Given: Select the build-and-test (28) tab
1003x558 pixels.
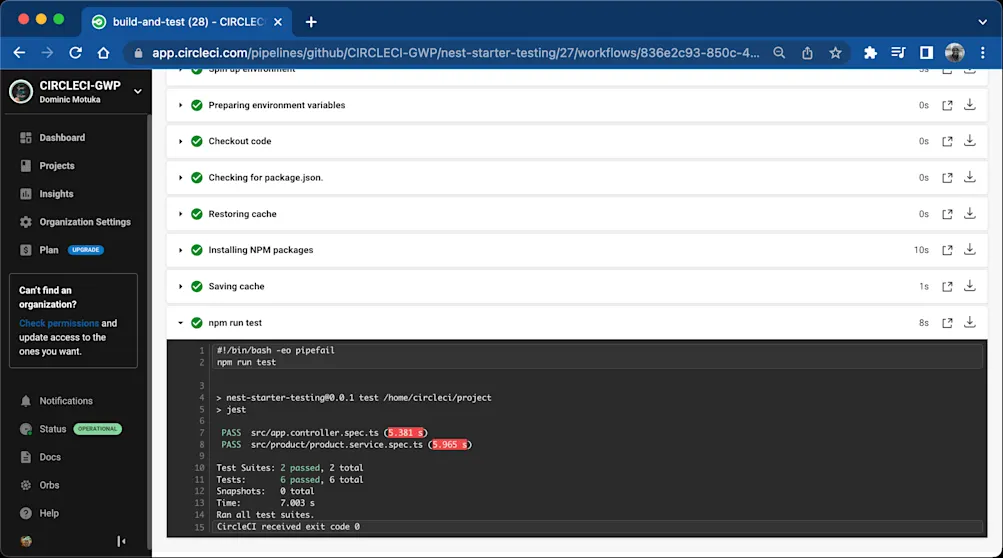Looking at the screenshot, I should pyautogui.click(x=186, y=22).
